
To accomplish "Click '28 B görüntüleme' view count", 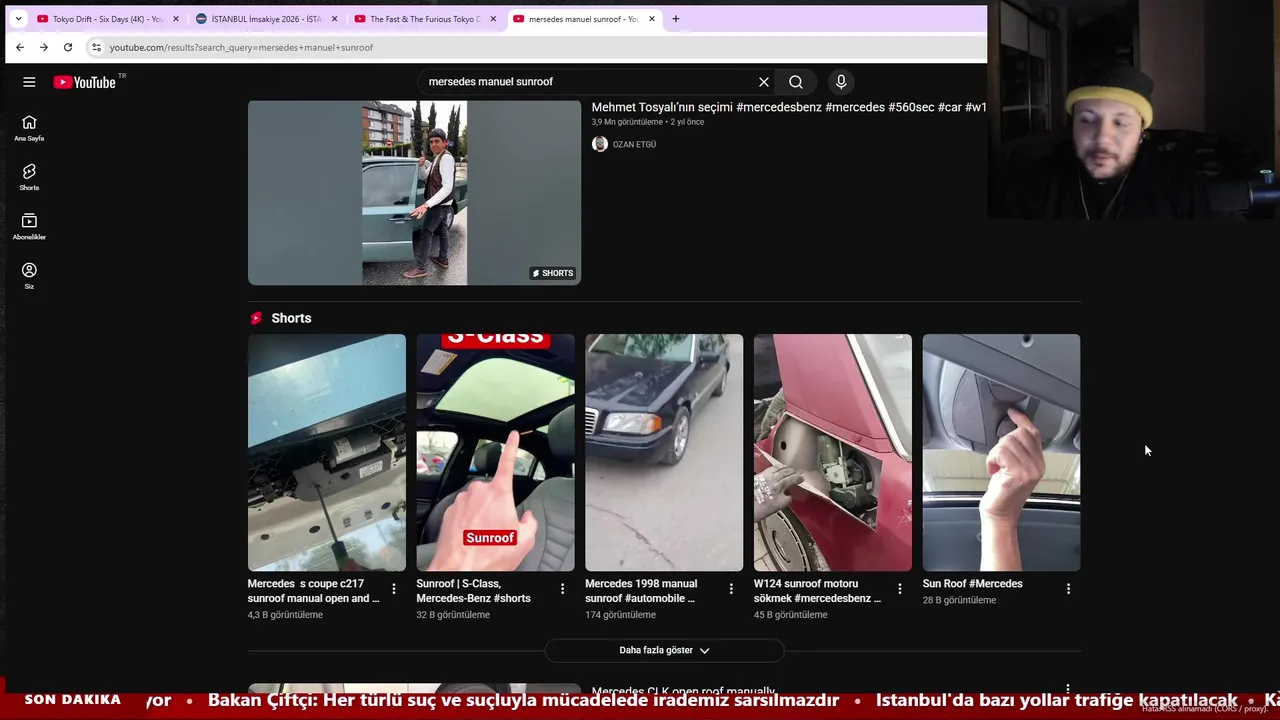I will 960,600.
